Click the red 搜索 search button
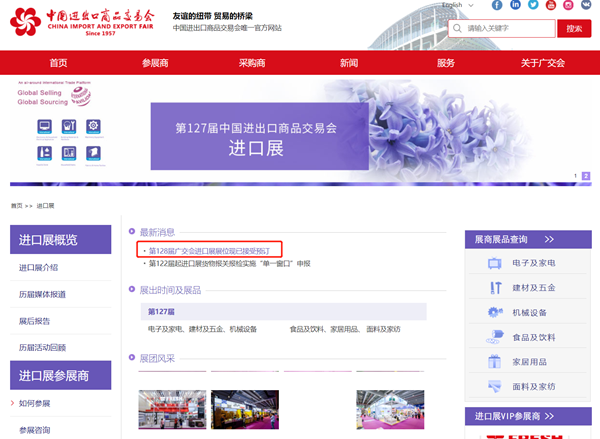Viewport: 600px width, 439px height. click(574, 29)
